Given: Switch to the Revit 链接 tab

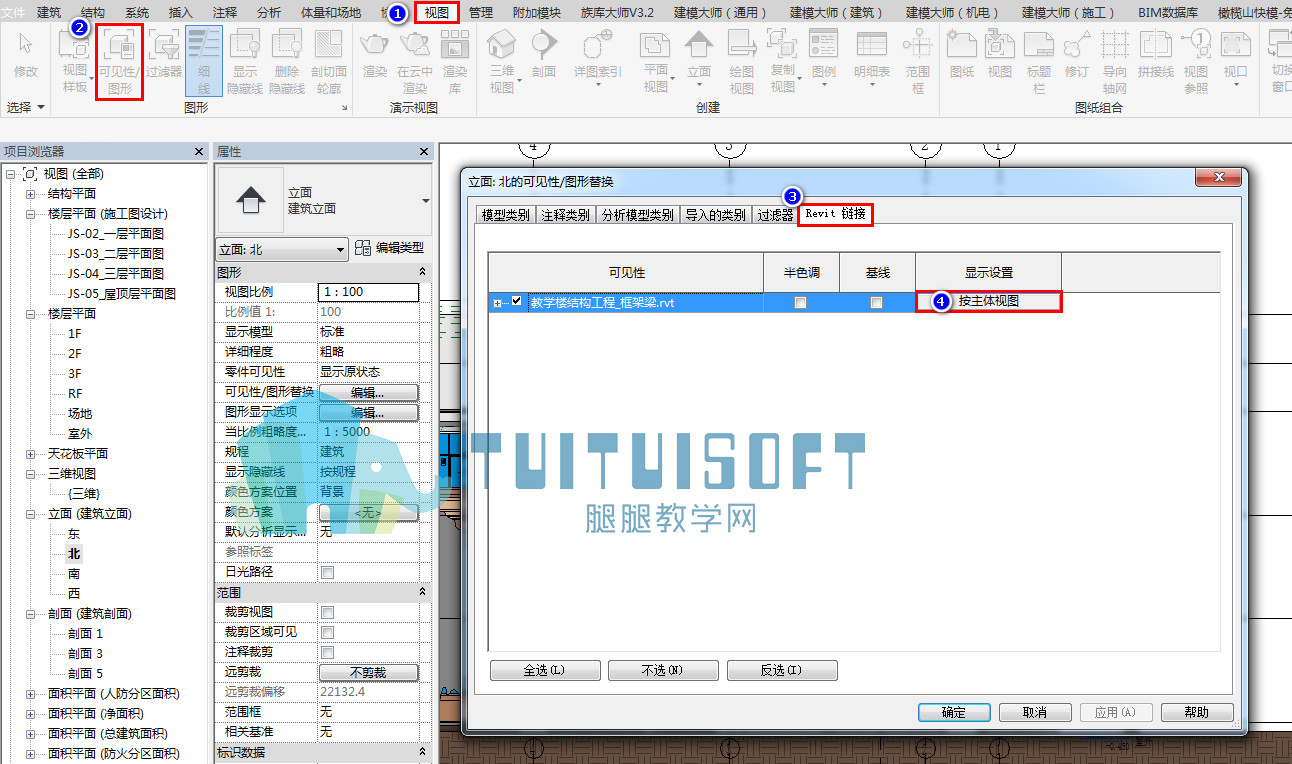Looking at the screenshot, I should click(835, 214).
